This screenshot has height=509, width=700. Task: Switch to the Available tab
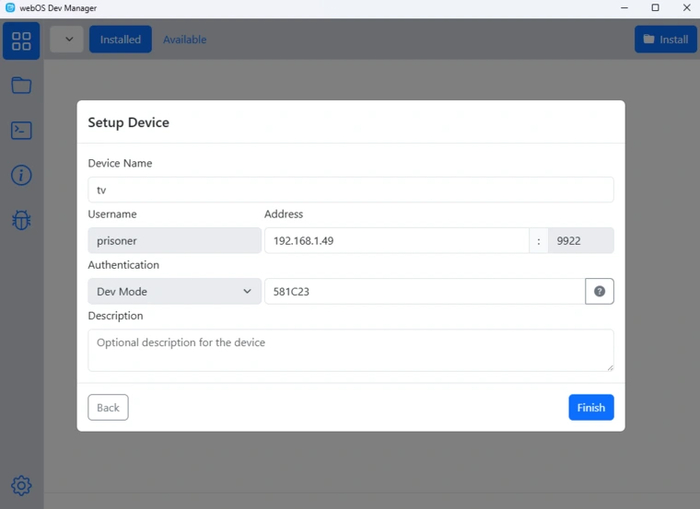coord(185,40)
